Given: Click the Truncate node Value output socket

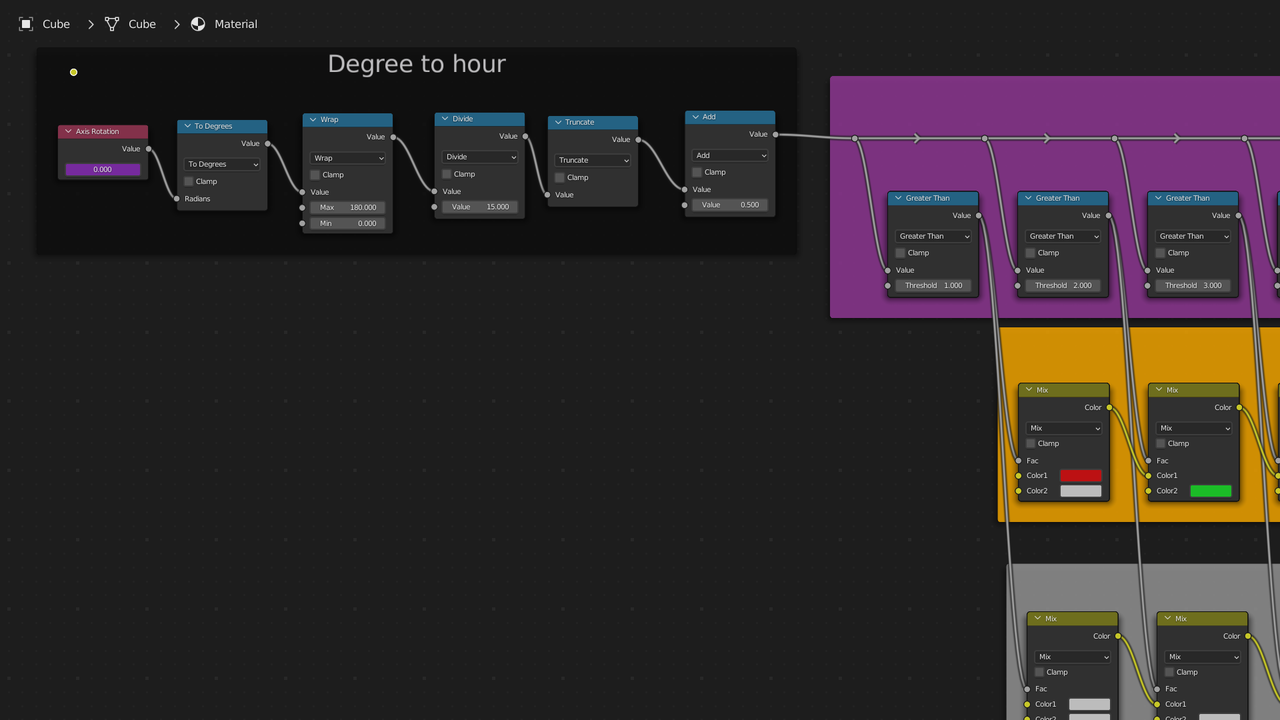Looking at the screenshot, I should (x=638, y=139).
